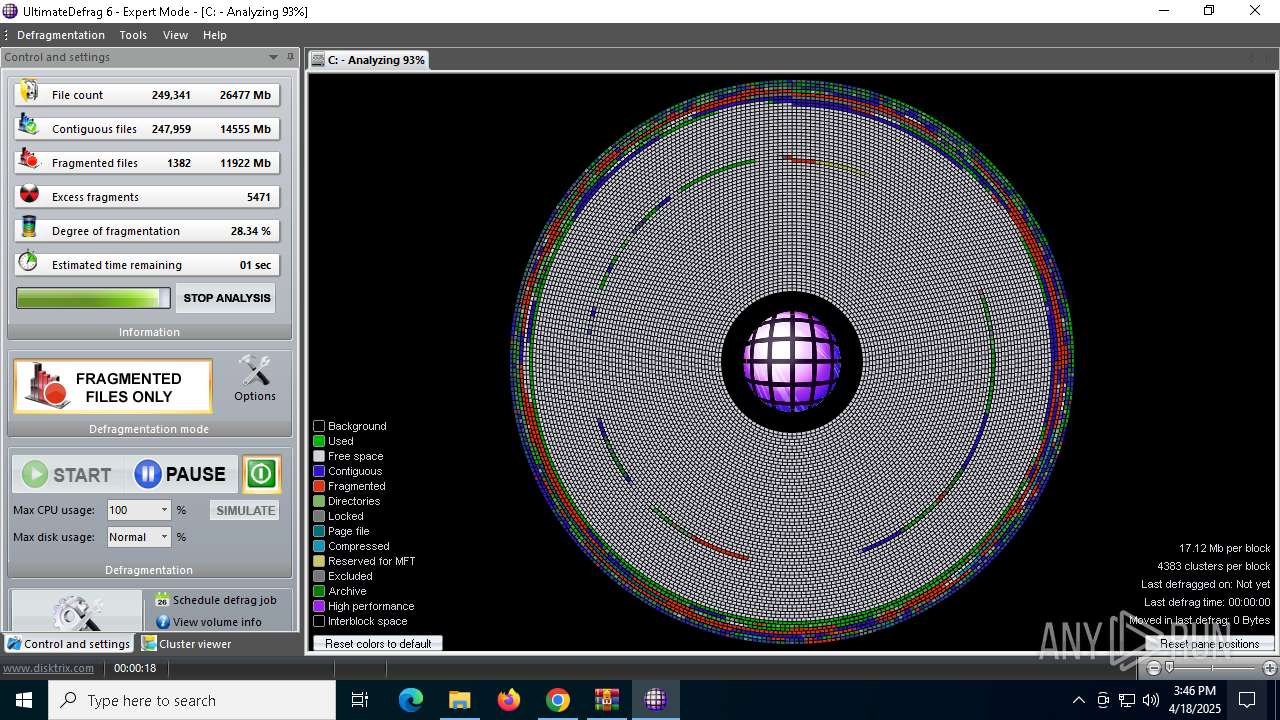1280x720 pixels.
Task: Click the Used color swatch
Action: point(319,441)
